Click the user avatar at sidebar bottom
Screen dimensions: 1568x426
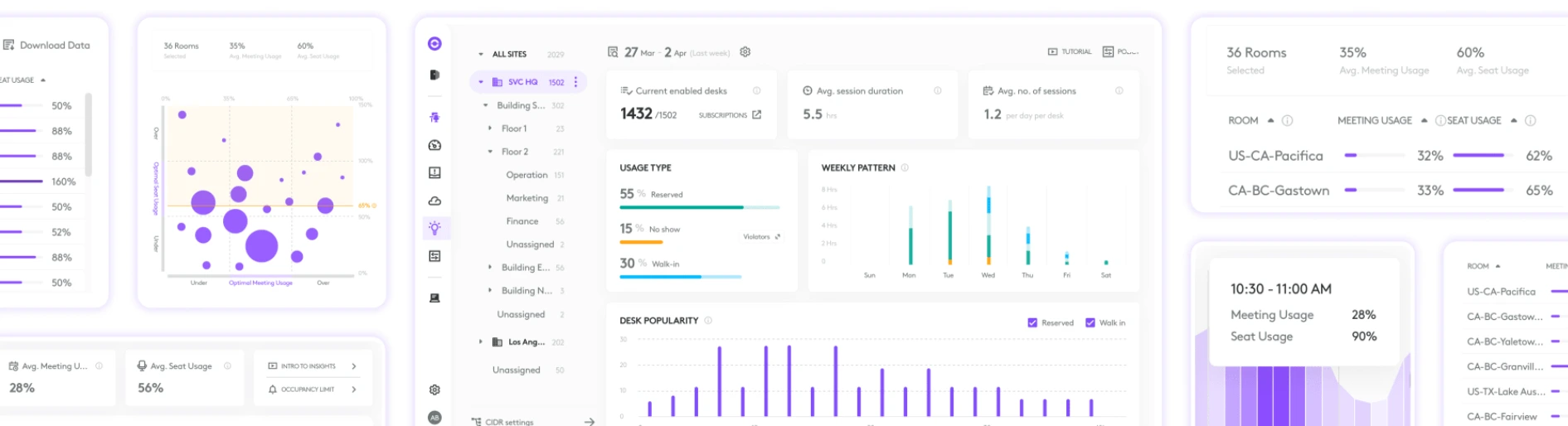click(434, 417)
